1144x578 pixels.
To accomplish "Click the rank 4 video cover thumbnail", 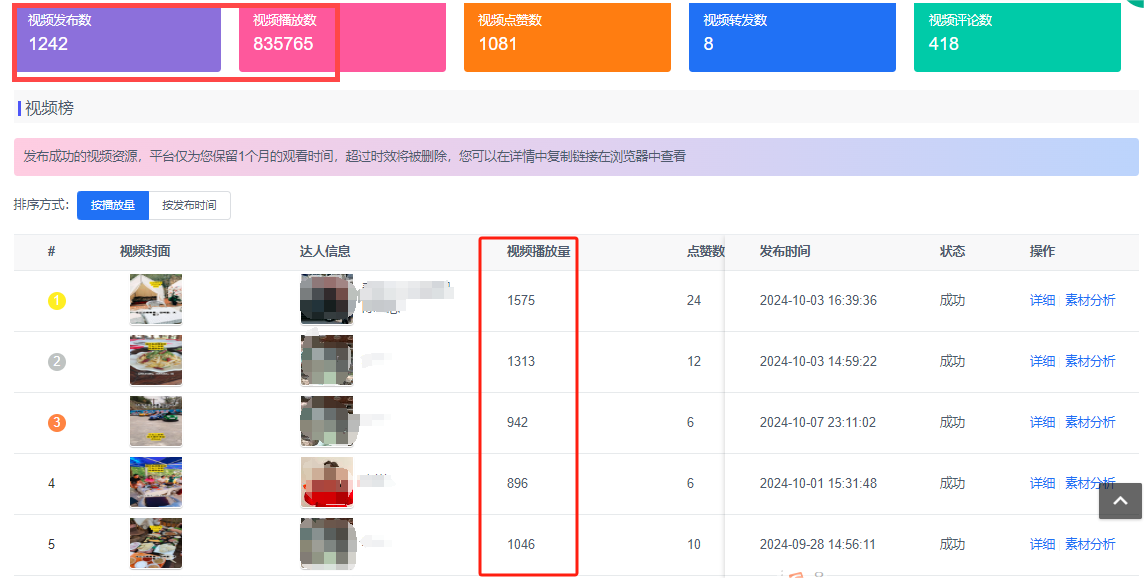I will click(155, 483).
